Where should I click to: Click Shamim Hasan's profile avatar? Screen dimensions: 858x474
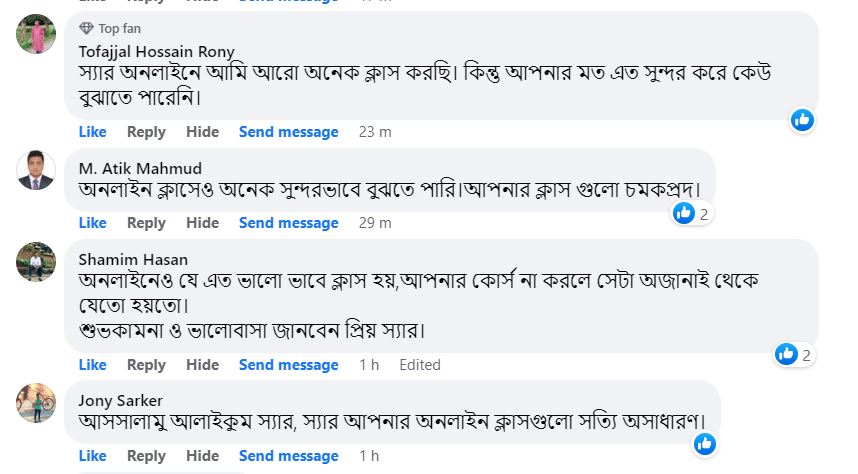point(36,261)
